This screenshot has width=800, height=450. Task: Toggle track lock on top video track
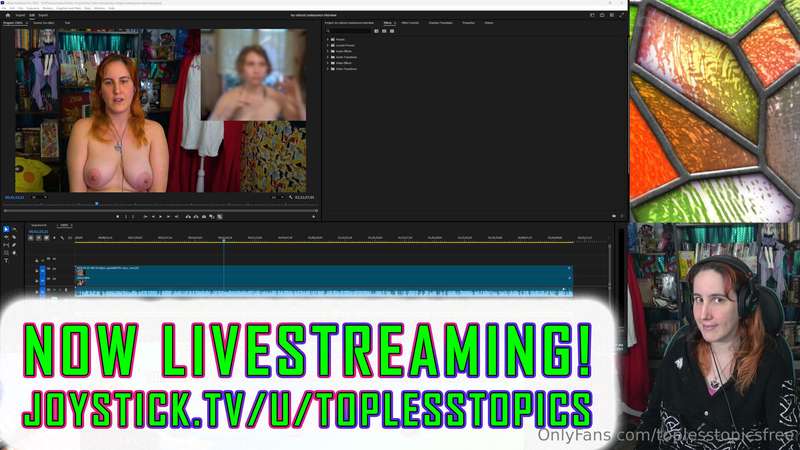pyautogui.click(x=37, y=261)
